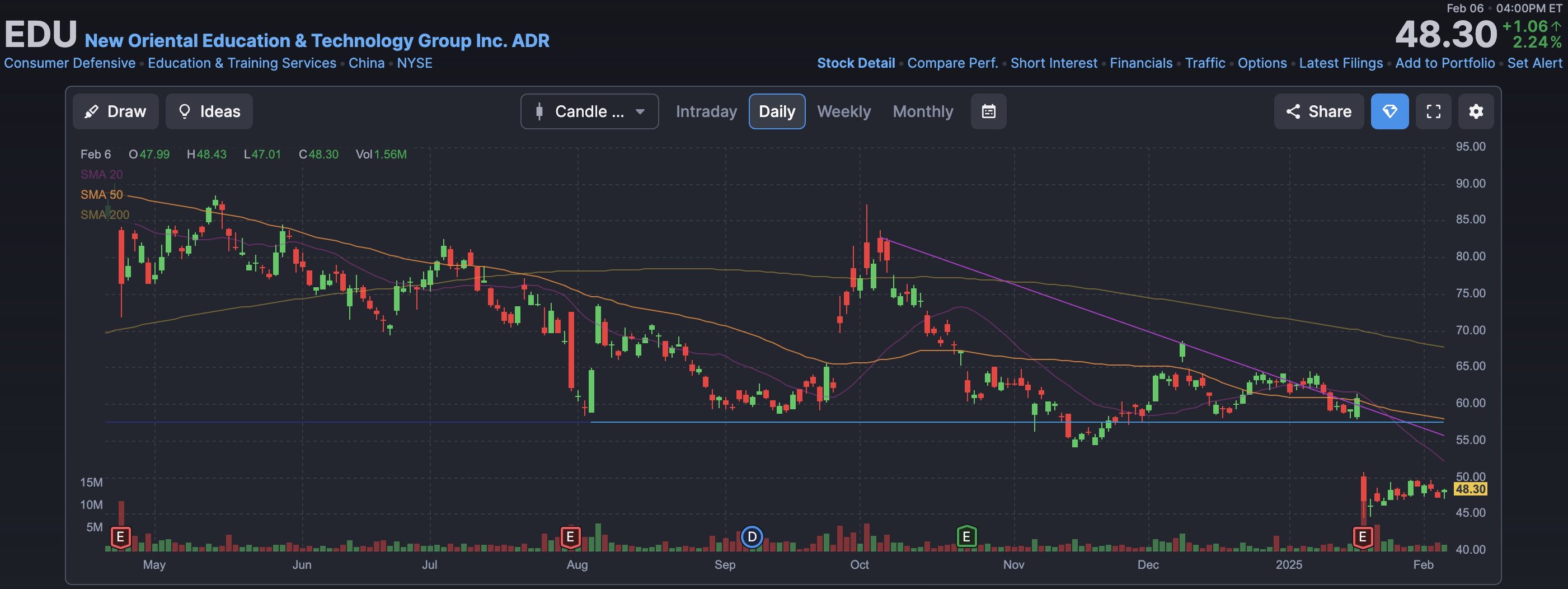
Task: Click the blue diamond premium icon
Action: point(1389,111)
